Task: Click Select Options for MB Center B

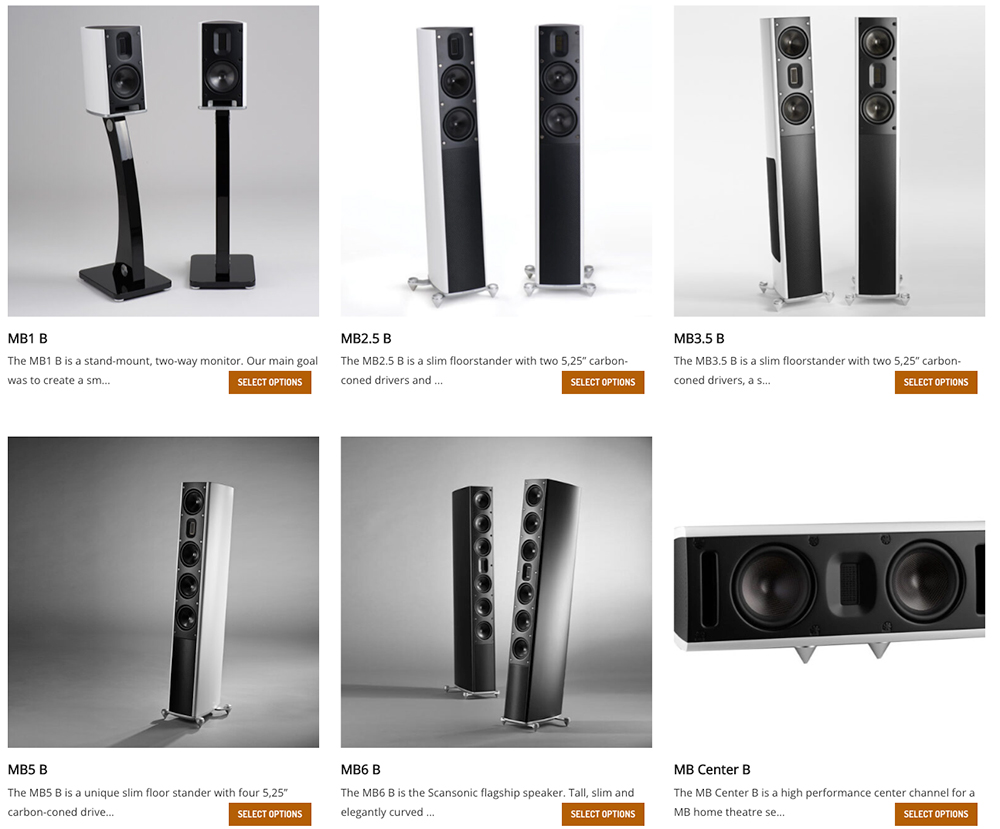Action: click(x=936, y=814)
